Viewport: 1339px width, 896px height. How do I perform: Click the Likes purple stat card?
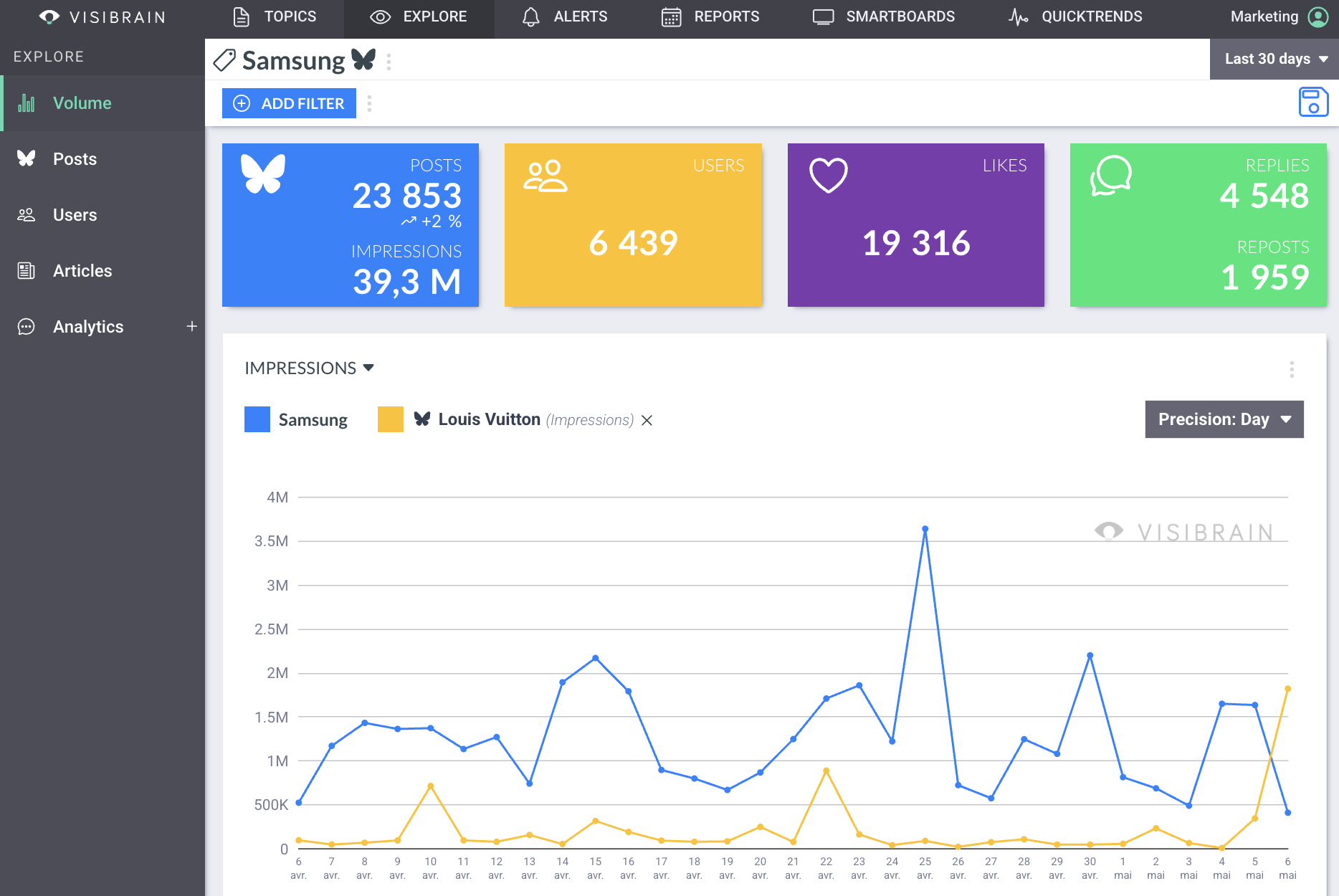pyautogui.click(x=916, y=225)
